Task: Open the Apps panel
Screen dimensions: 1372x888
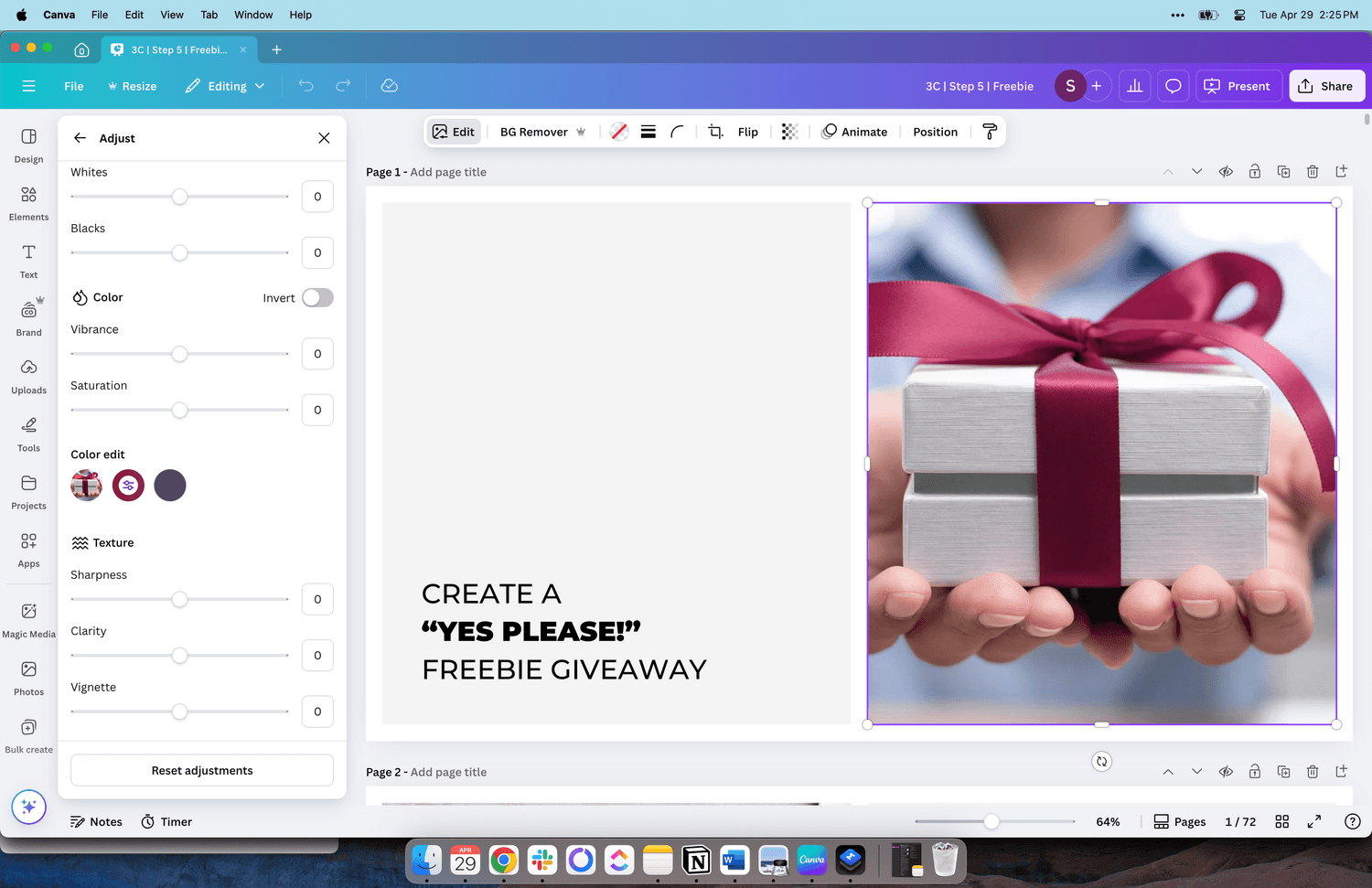Action: point(28,550)
